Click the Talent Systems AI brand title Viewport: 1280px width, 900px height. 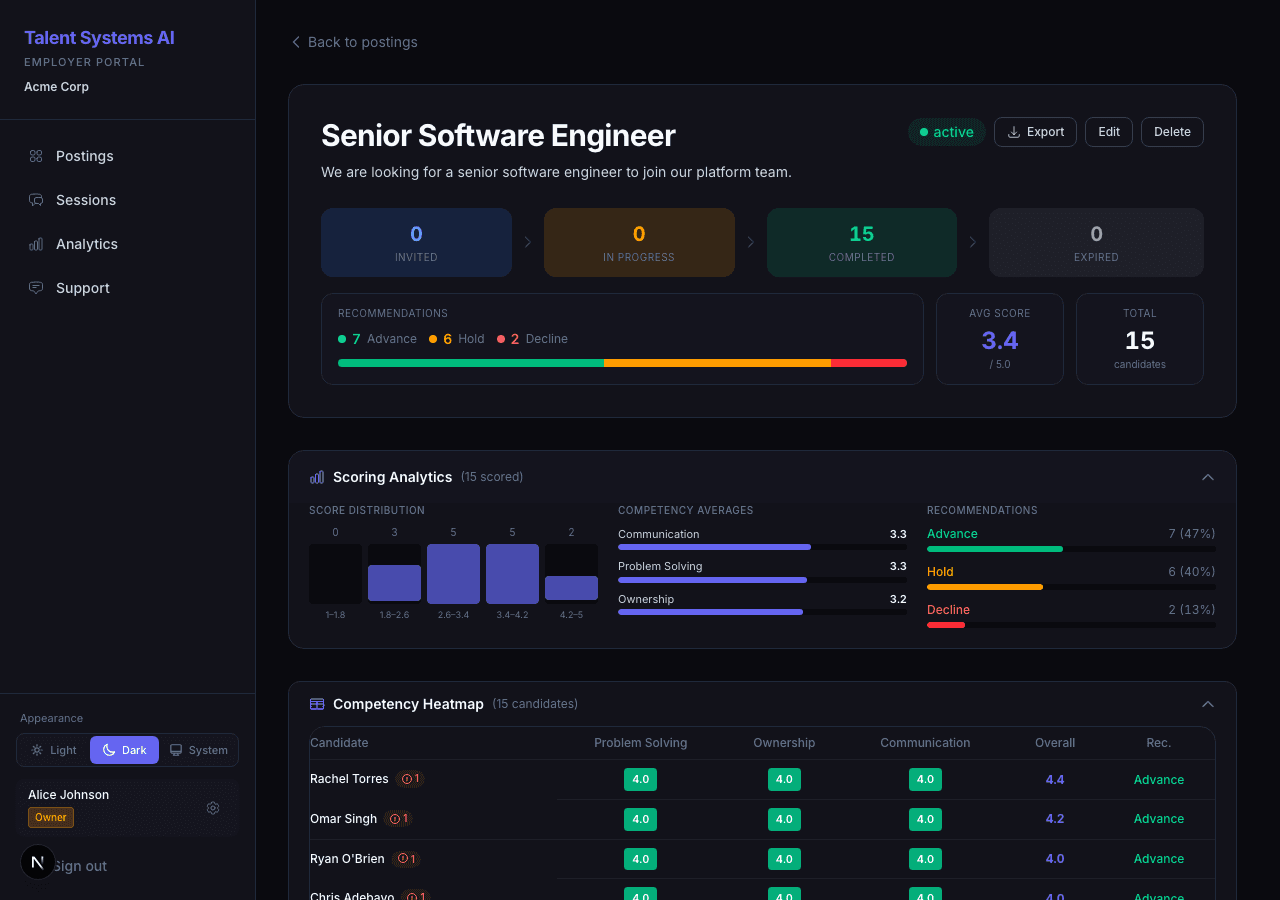point(99,38)
